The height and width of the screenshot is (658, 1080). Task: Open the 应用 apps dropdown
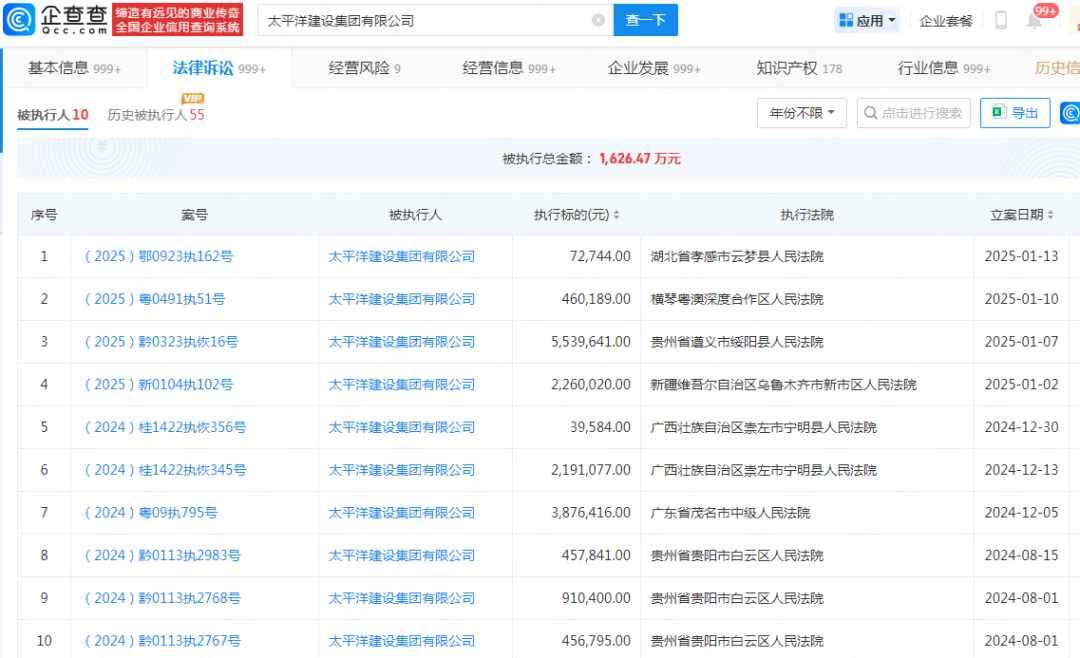[866, 20]
